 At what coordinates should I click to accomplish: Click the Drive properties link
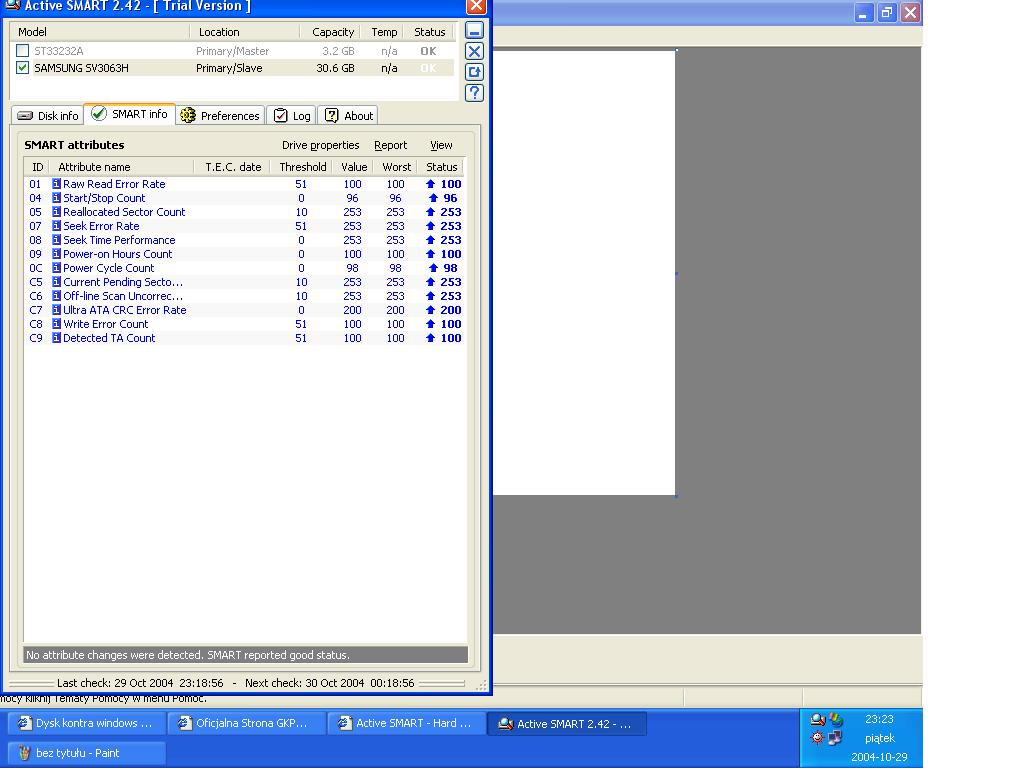(x=321, y=145)
